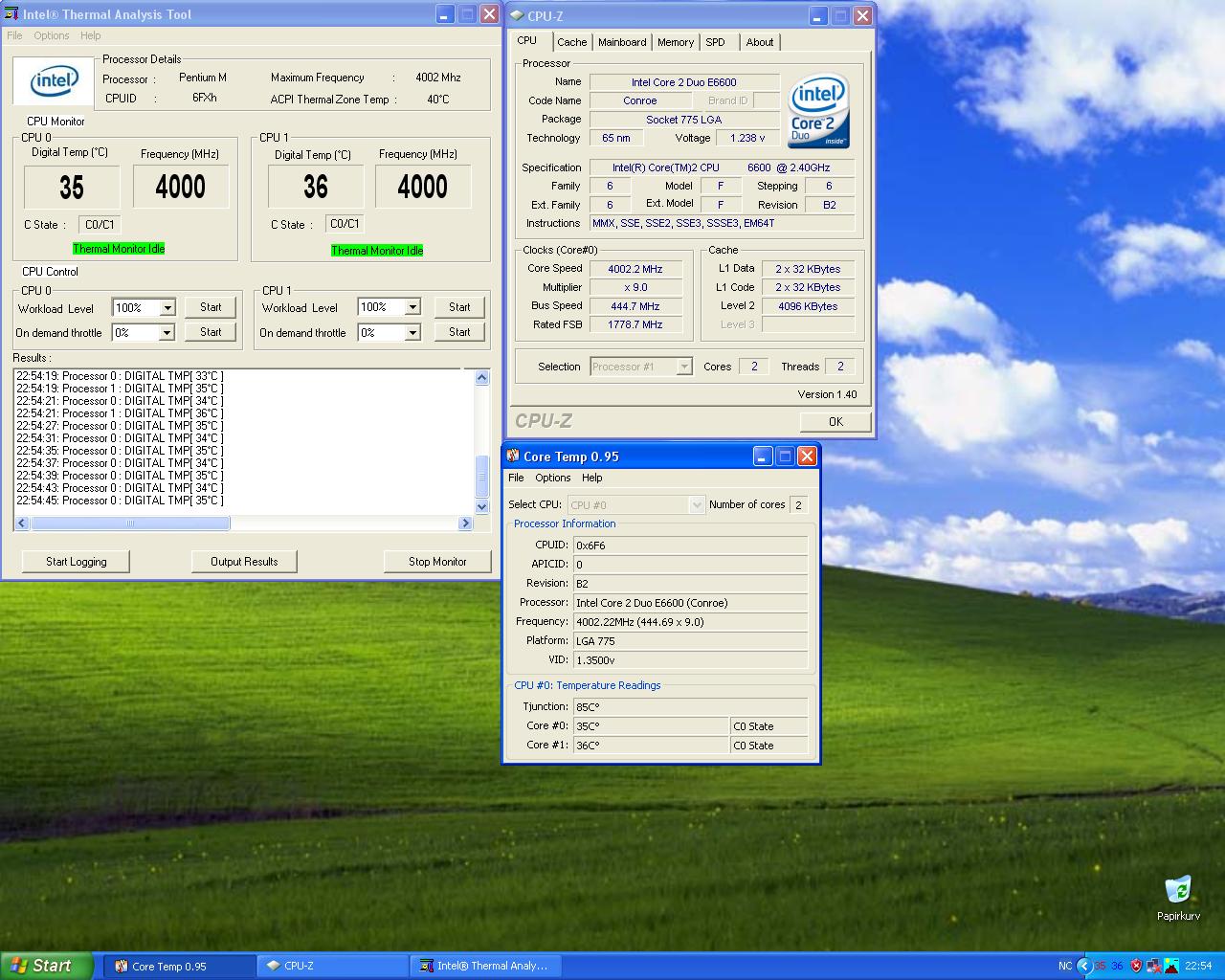Open Help menu in Core Temp
The width and height of the screenshot is (1225, 980).
(592, 478)
